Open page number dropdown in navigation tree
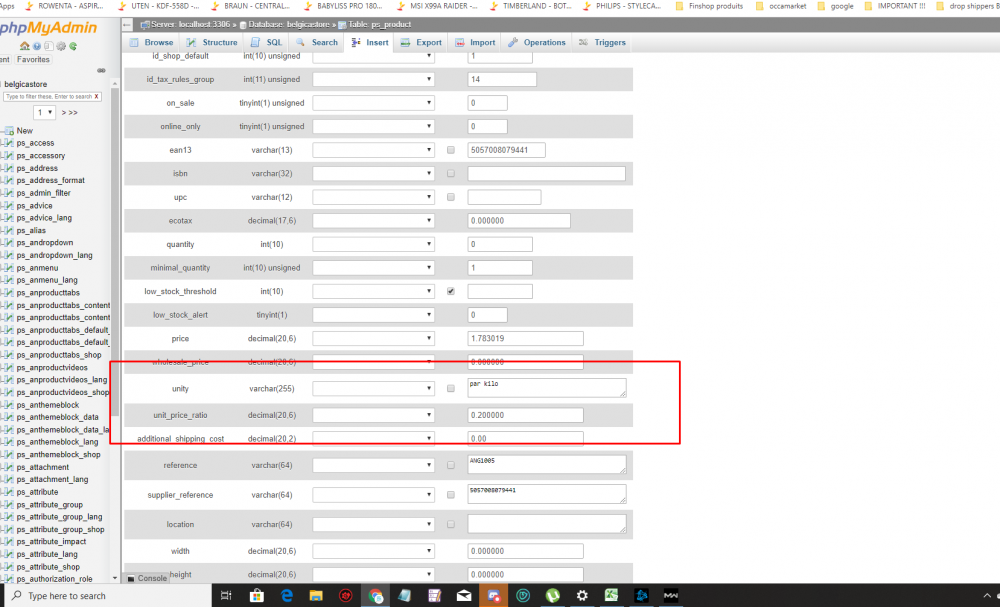The height and width of the screenshot is (607, 1000). point(45,112)
